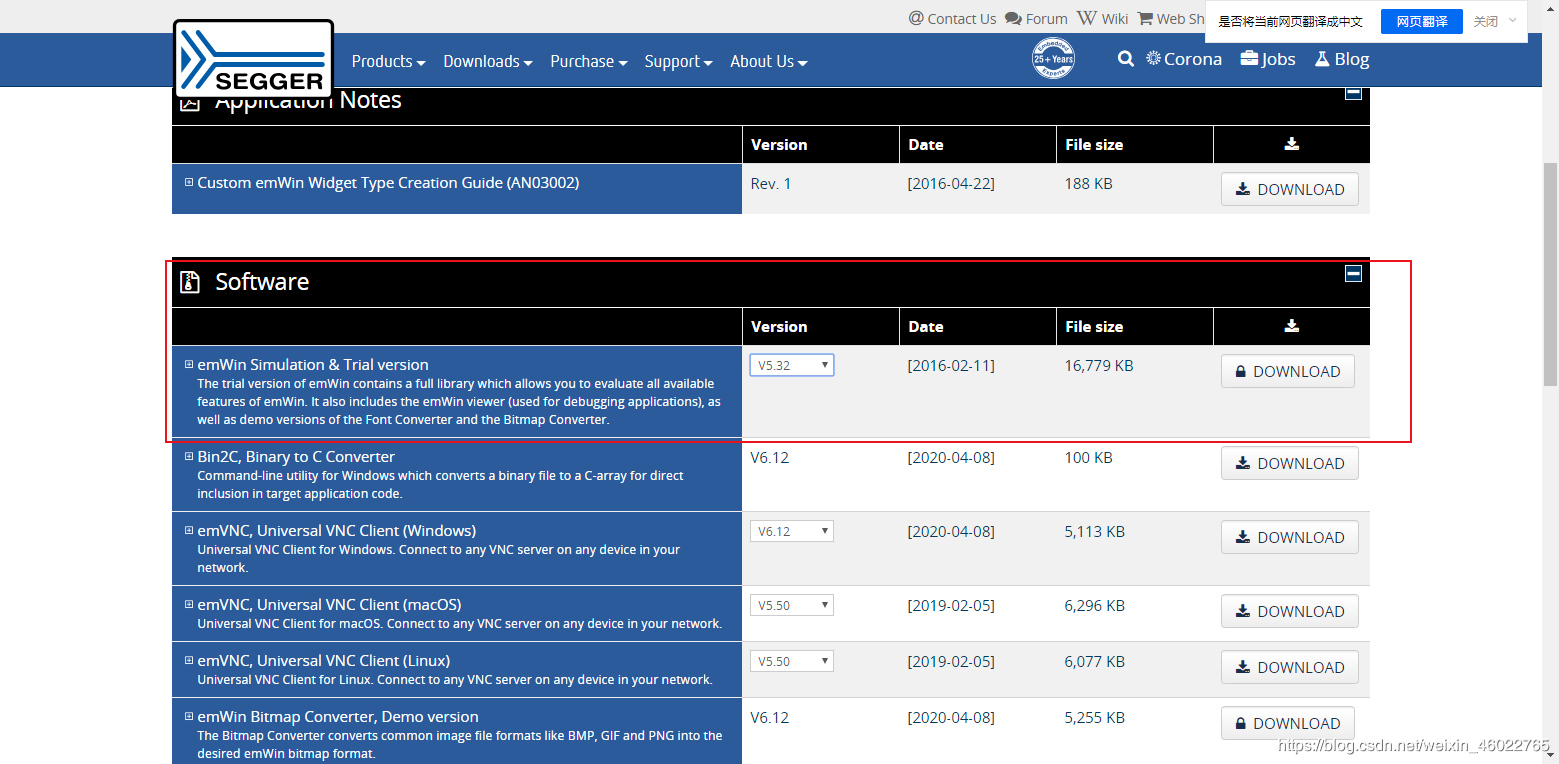Open version dropdown for emWin Simulation & Trial
1559x764 pixels.
792,365
